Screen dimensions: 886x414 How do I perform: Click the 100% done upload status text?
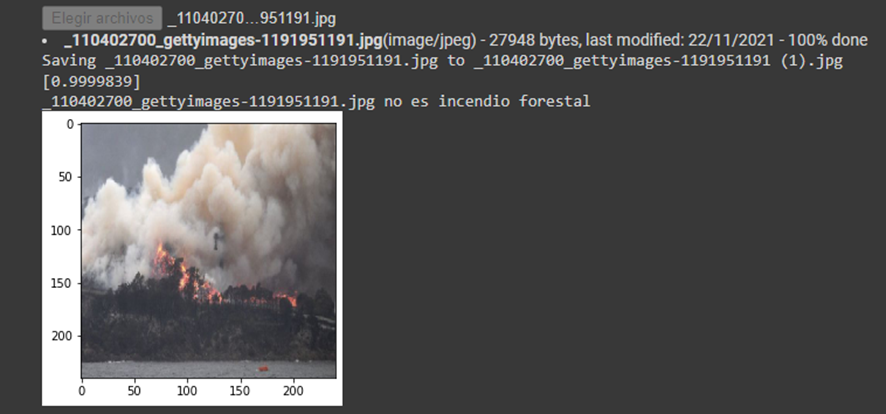click(x=828, y=40)
